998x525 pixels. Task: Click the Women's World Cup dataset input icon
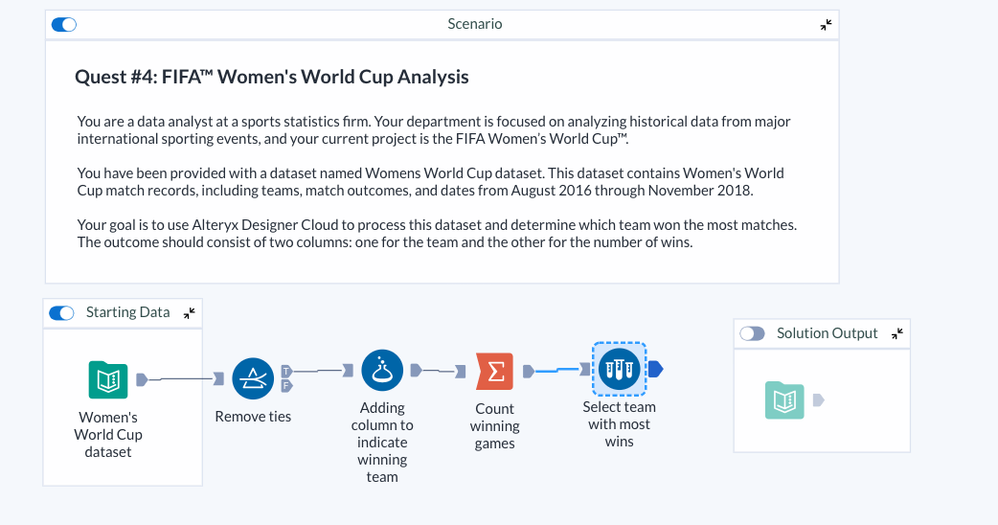[x=108, y=380]
